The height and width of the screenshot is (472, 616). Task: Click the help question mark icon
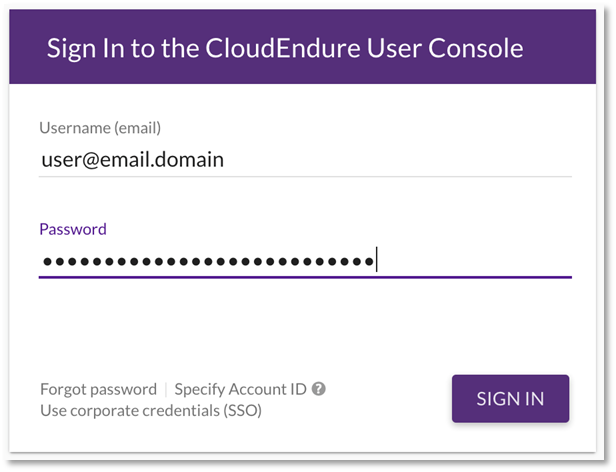click(x=319, y=389)
